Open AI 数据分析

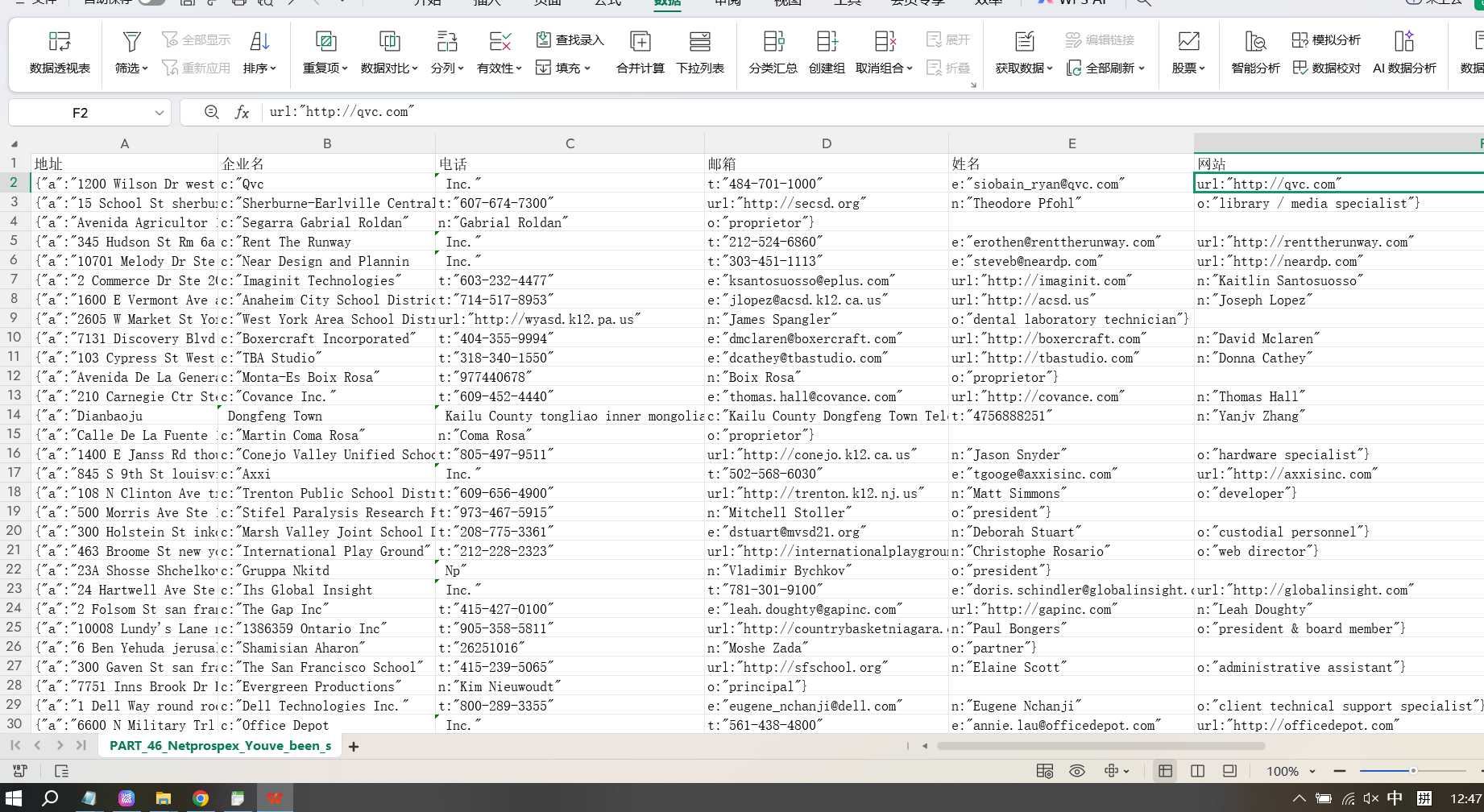click(x=1404, y=52)
